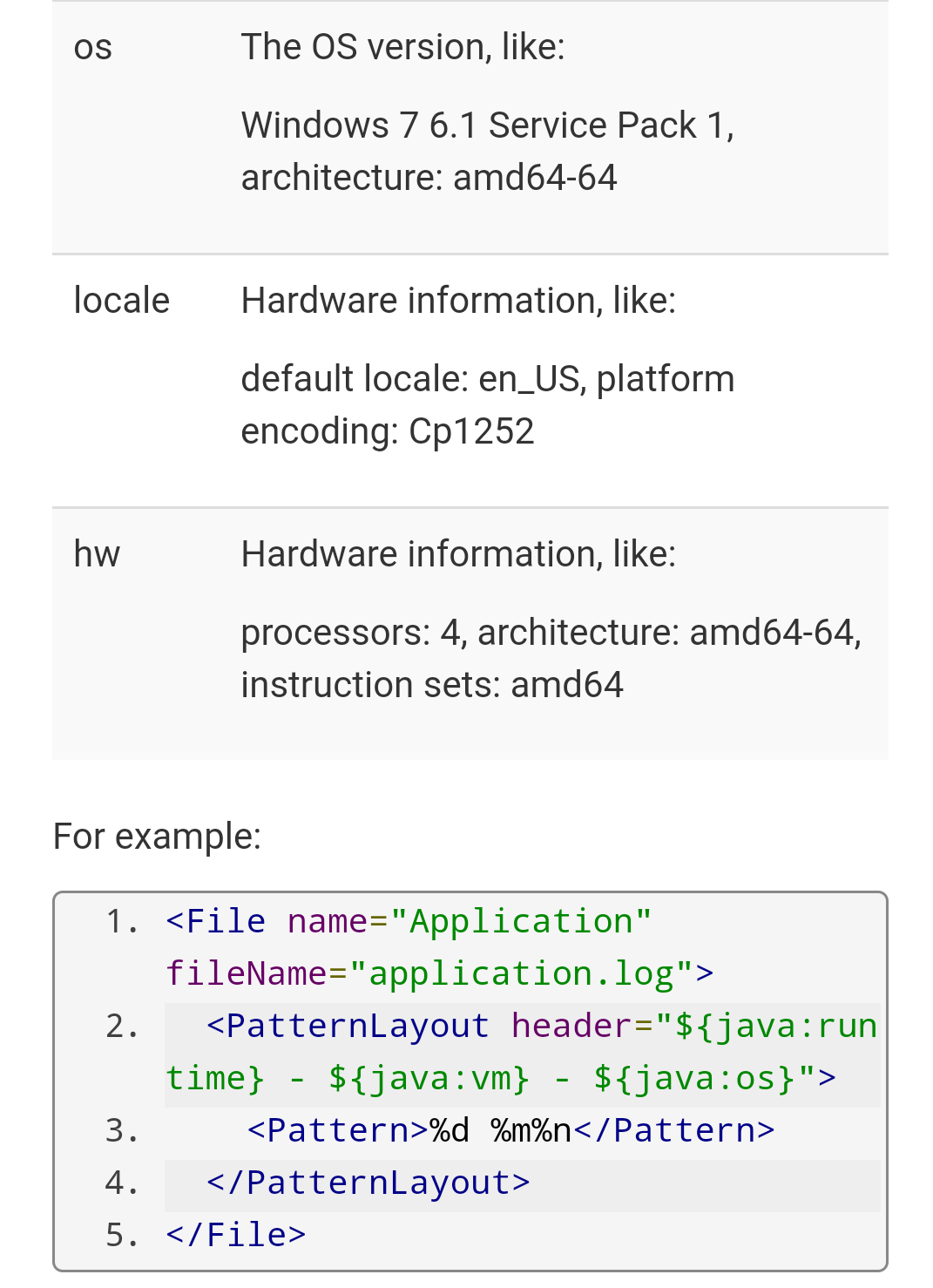Click the "For example:" paragraph
The height and width of the screenshot is (1288, 933).
tap(157, 837)
